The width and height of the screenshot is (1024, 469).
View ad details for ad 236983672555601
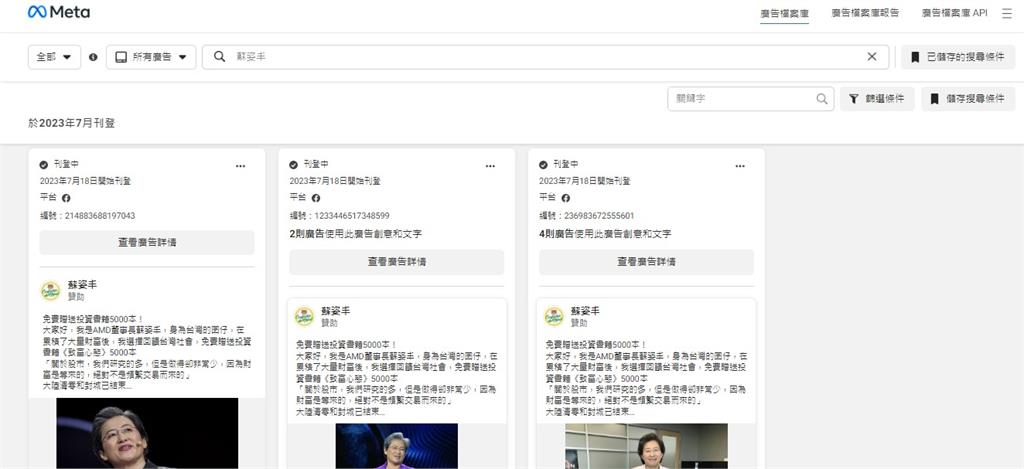[x=647, y=262]
